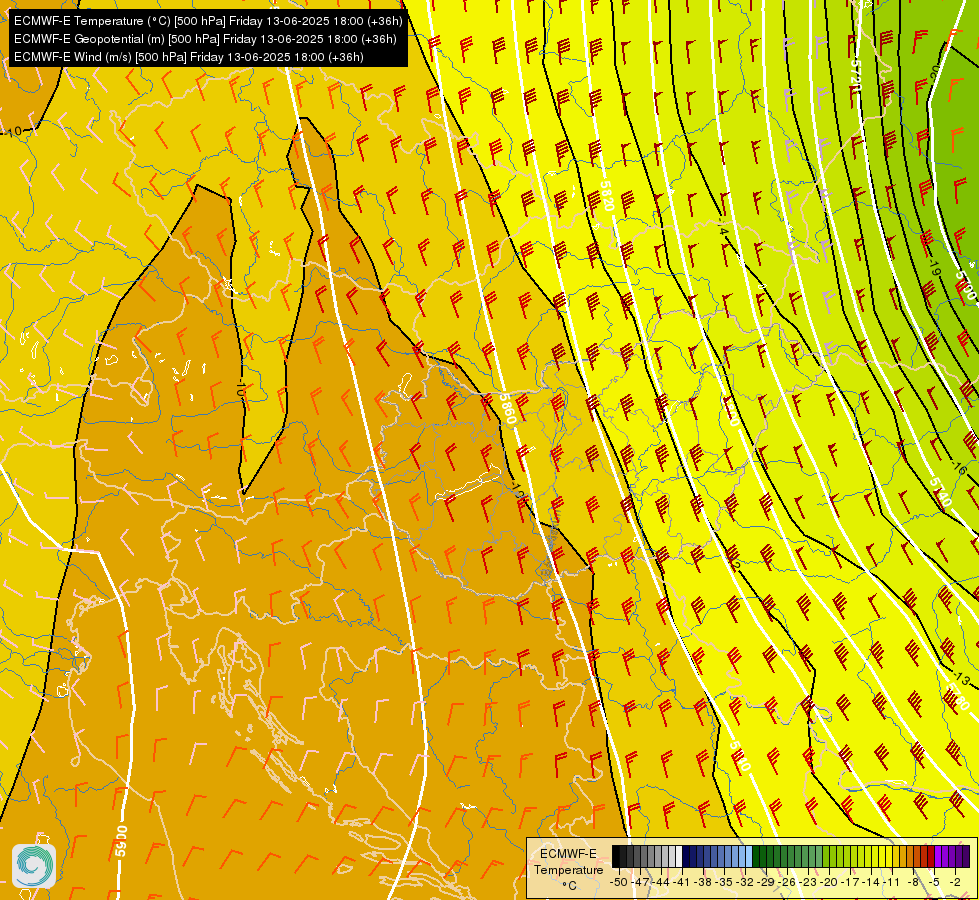Click the 5840 geopotential contour label
The height and width of the screenshot is (900, 979).
point(739,757)
